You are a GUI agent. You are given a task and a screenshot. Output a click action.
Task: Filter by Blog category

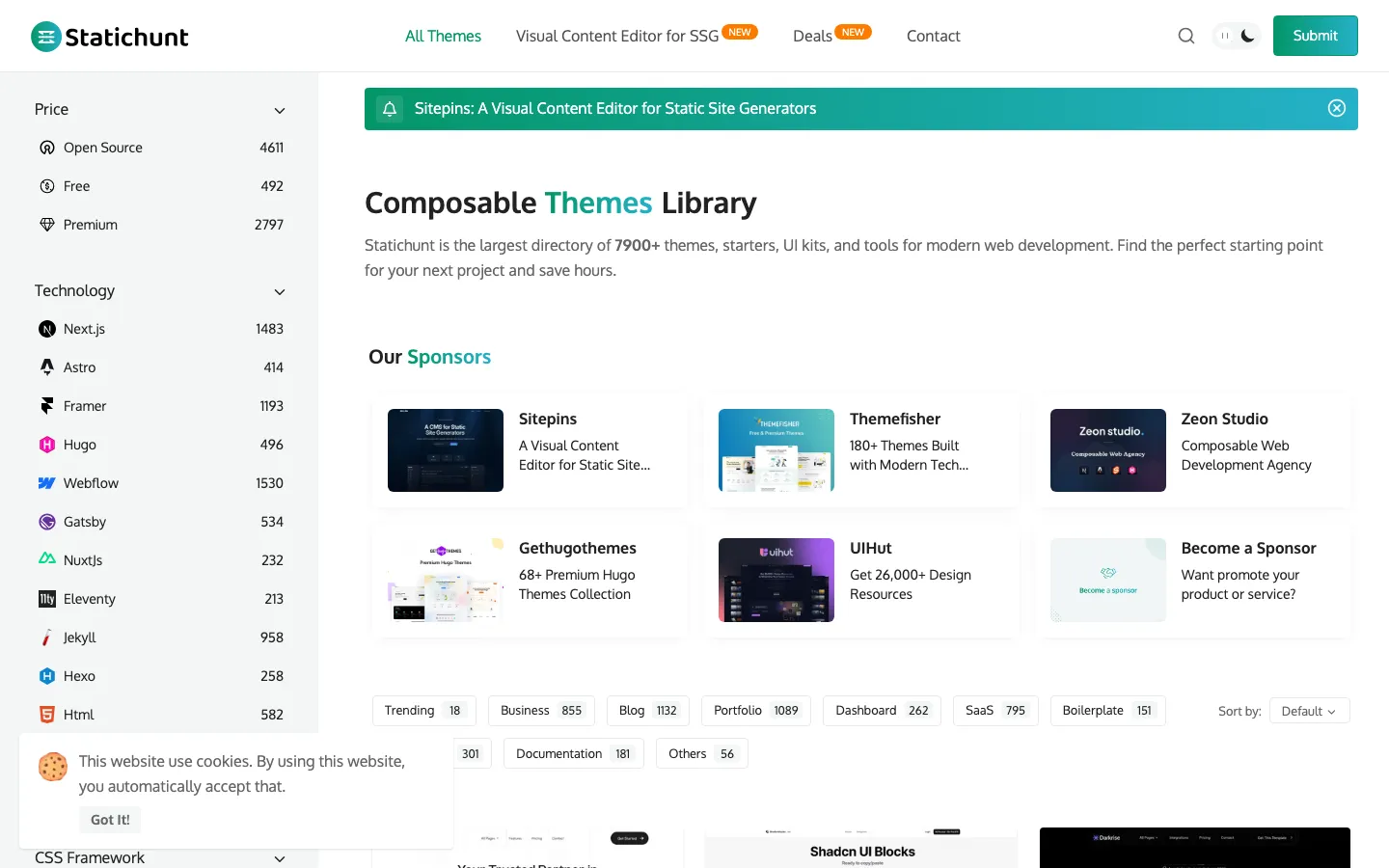[x=648, y=711]
